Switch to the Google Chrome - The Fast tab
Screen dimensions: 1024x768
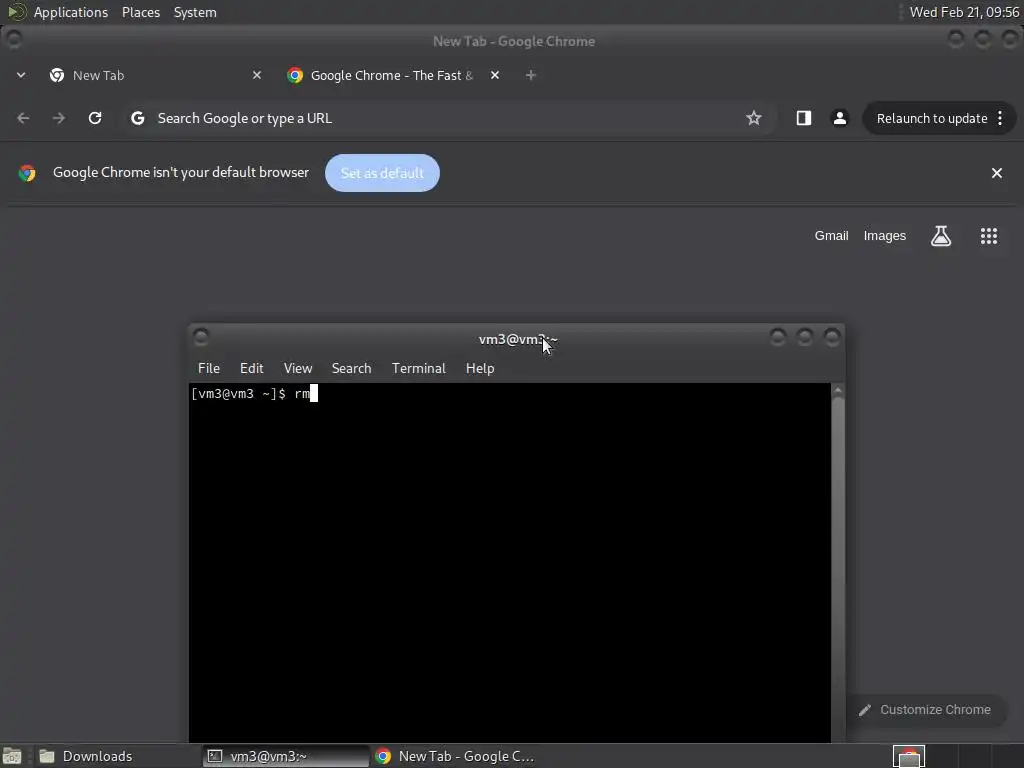[x=392, y=75]
